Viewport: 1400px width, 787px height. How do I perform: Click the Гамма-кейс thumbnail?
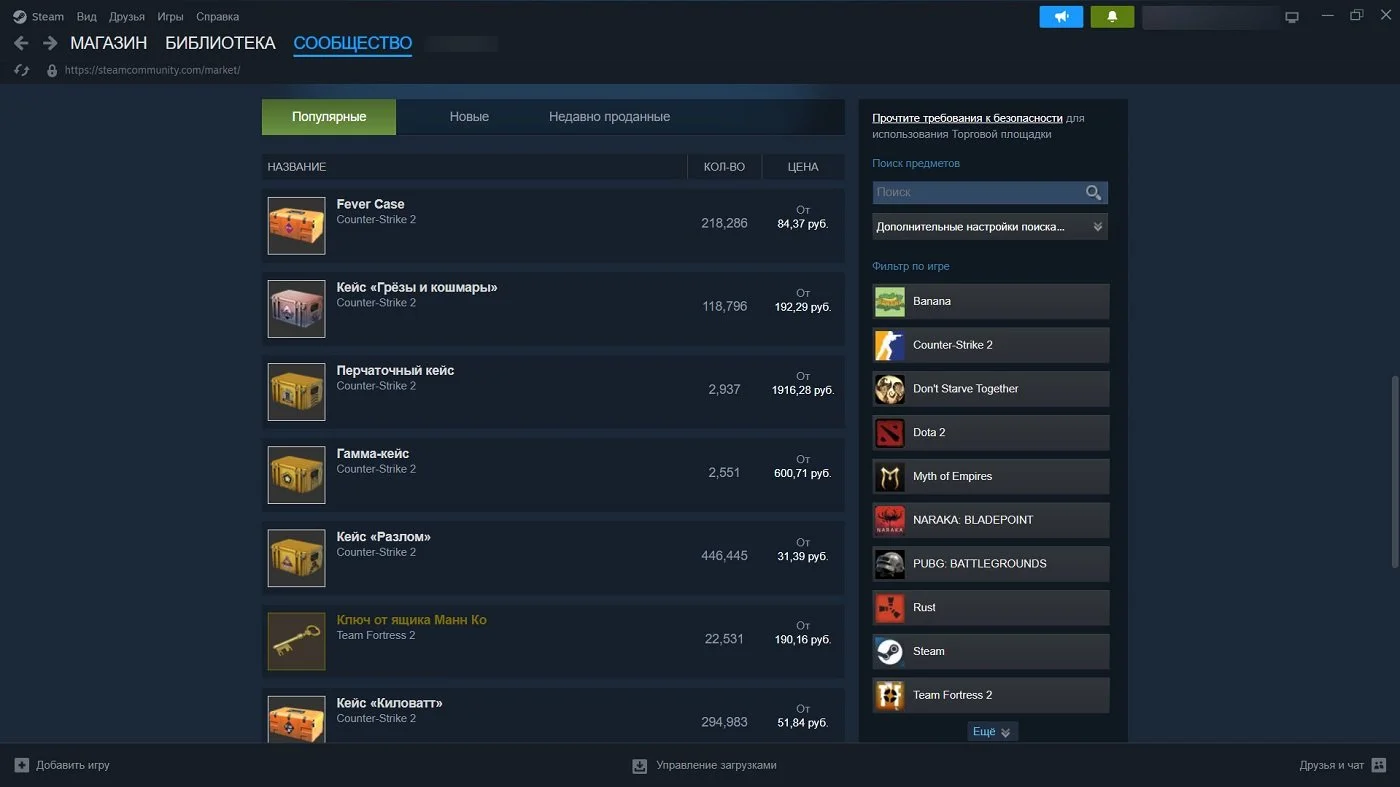coord(296,474)
